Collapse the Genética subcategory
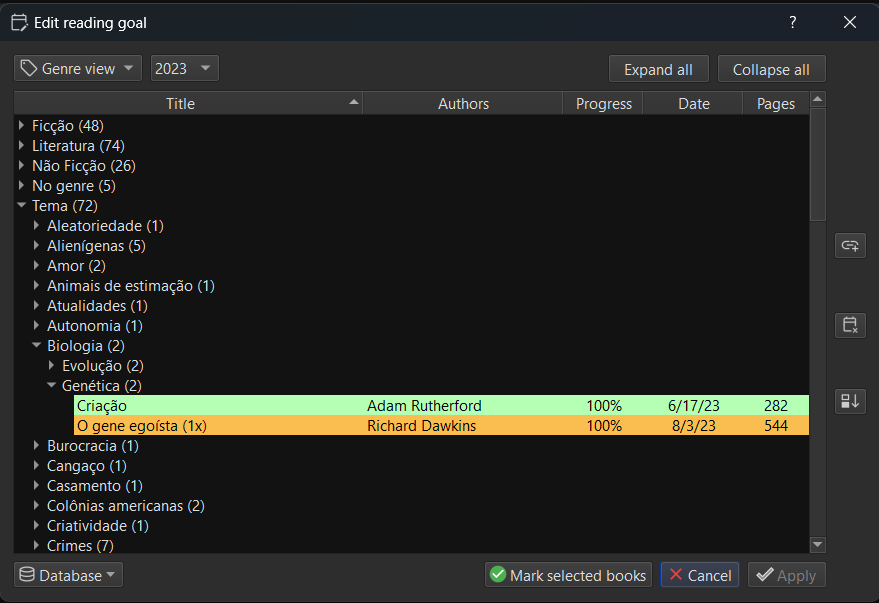This screenshot has height=603, width=879. coord(52,386)
